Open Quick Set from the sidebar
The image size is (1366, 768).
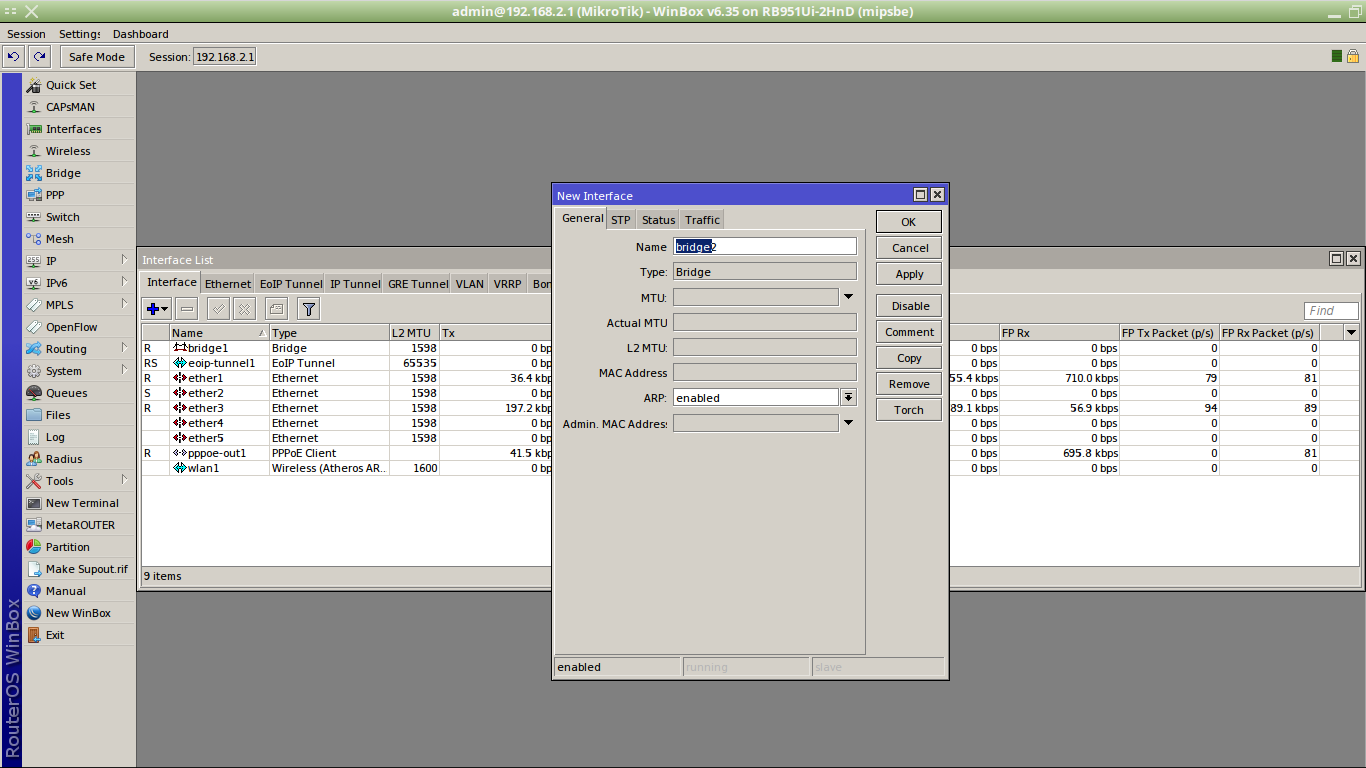78,85
